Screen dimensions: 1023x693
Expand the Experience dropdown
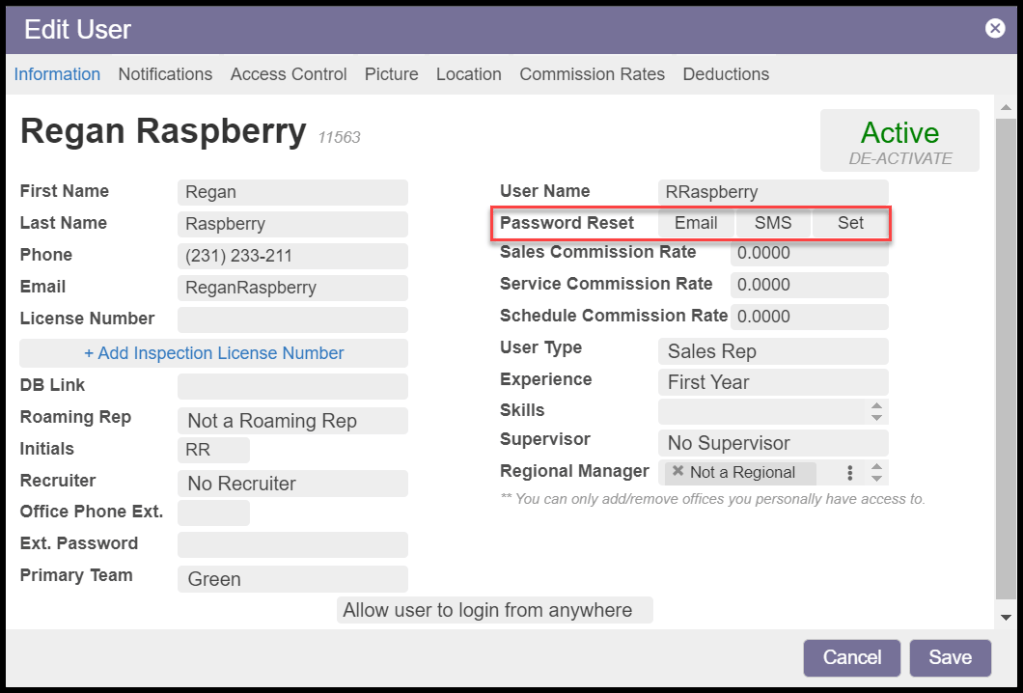(772, 382)
